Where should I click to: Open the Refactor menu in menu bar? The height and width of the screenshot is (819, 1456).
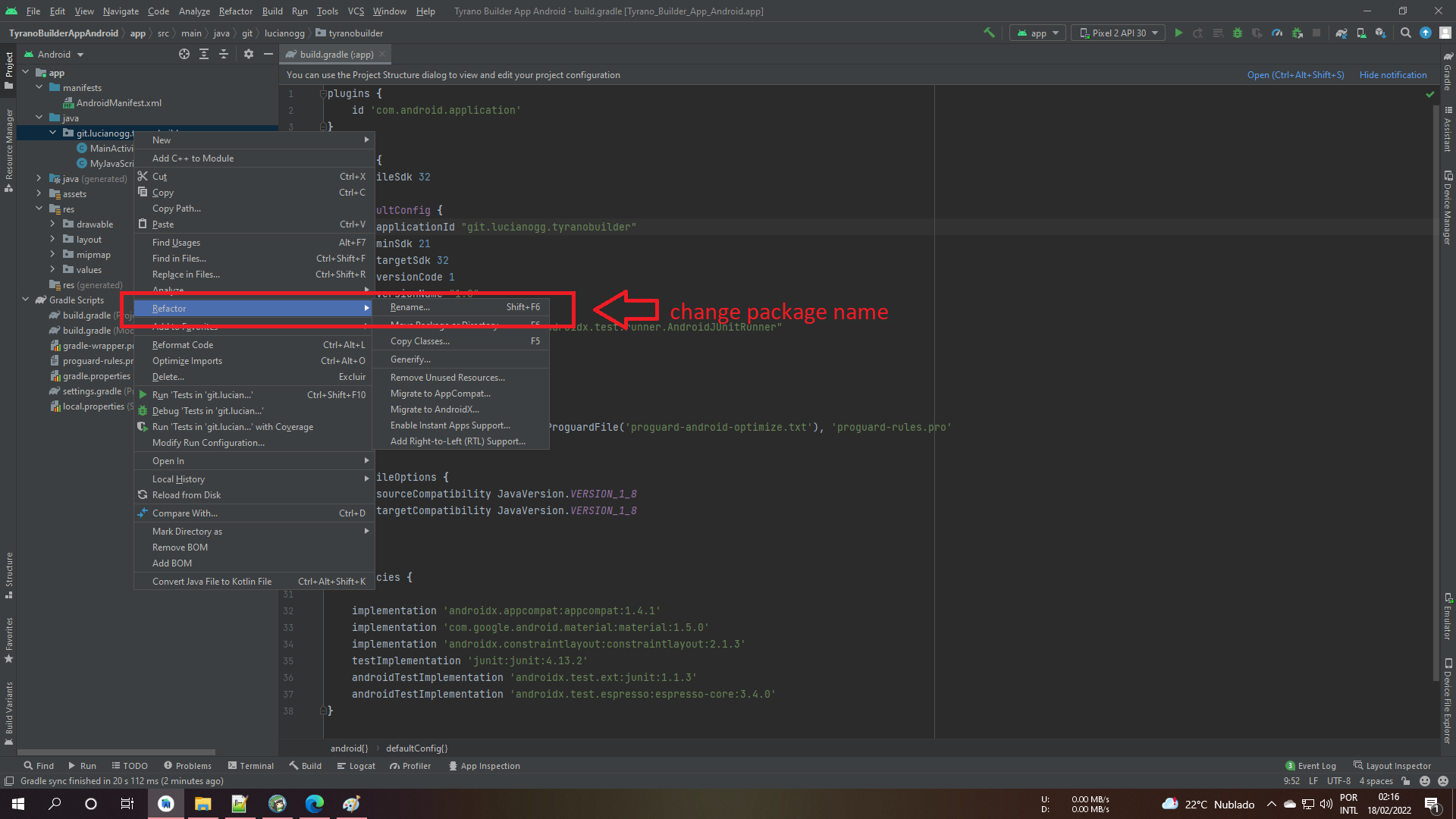[x=235, y=11]
